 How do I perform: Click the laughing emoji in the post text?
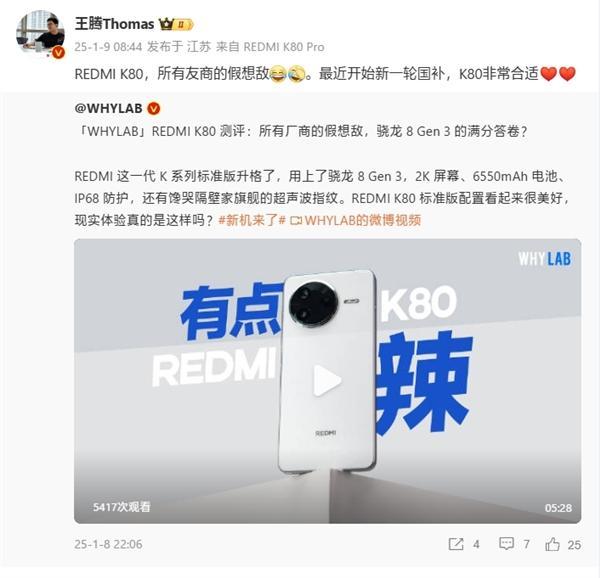pyautogui.click(x=278, y=73)
